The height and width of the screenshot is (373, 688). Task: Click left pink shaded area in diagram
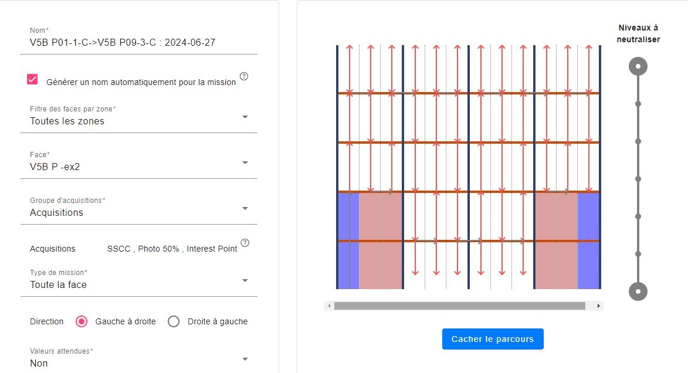click(x=380, y=240)
